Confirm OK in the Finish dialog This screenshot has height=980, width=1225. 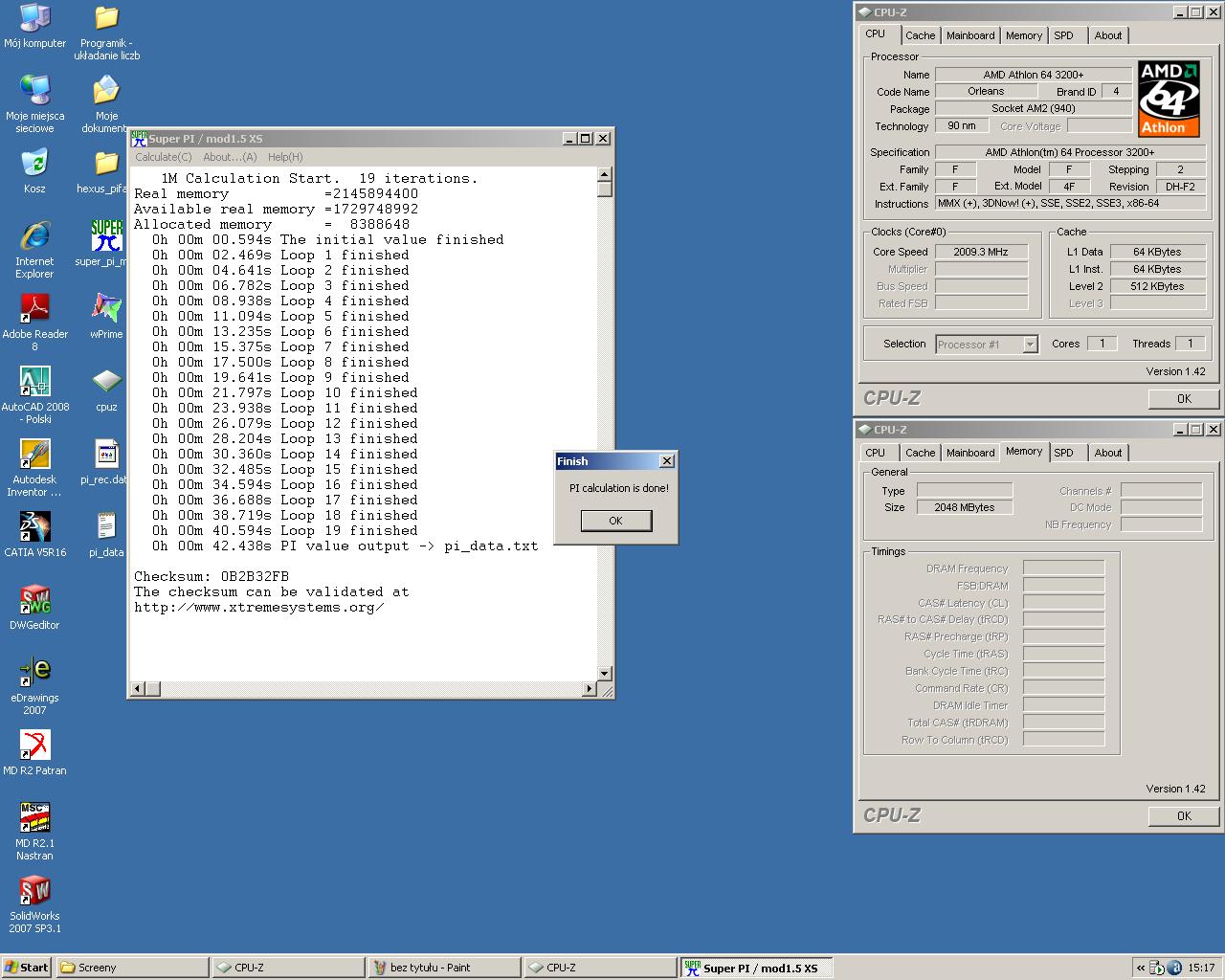[615, 521]
